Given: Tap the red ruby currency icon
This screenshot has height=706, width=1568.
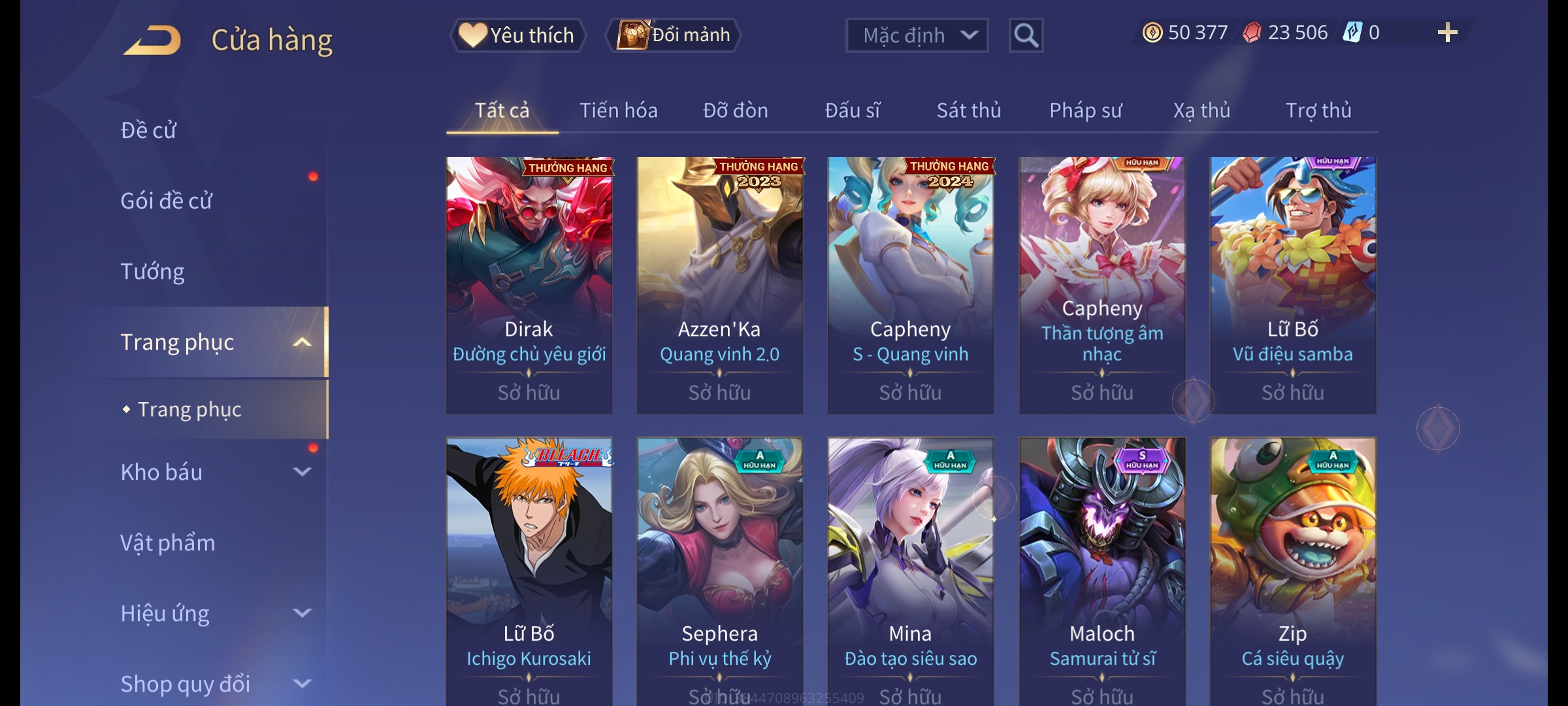Looking at the screenshot, I should 1252,33.
